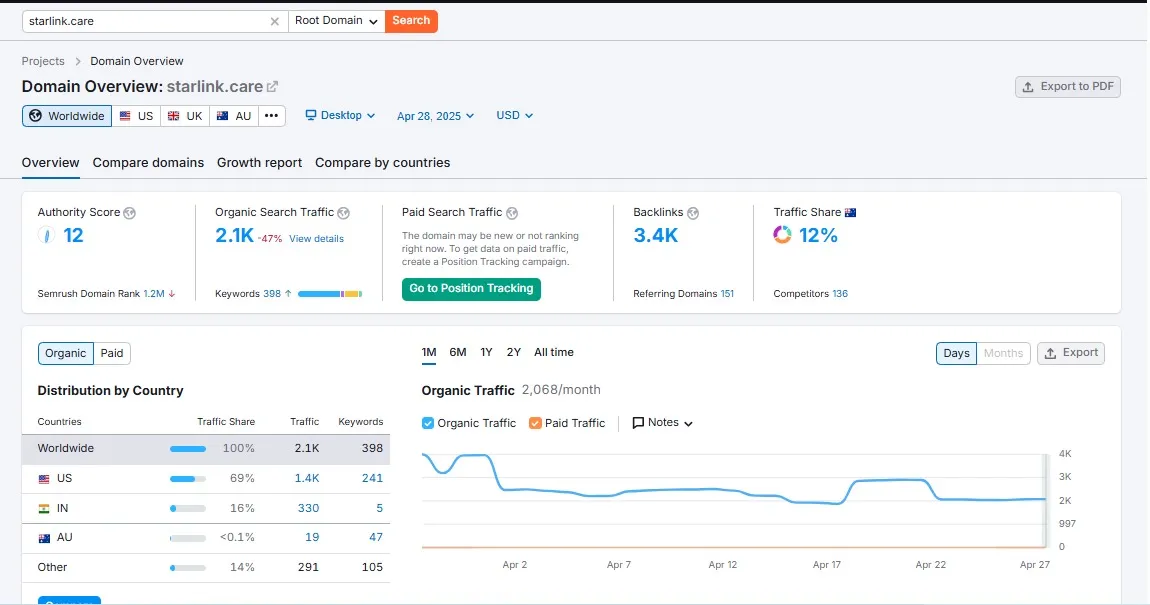Click the Backlinks info icon
Image resolution: width=1150 pixels, height=605 pixels.
coord(693,213)
